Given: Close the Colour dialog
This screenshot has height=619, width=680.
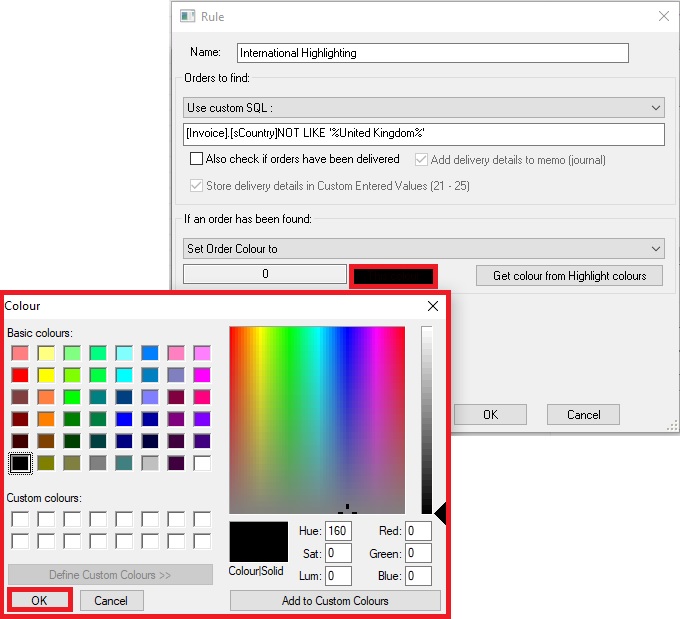Looking at the screenshot, I should click(x=433, y=306).
